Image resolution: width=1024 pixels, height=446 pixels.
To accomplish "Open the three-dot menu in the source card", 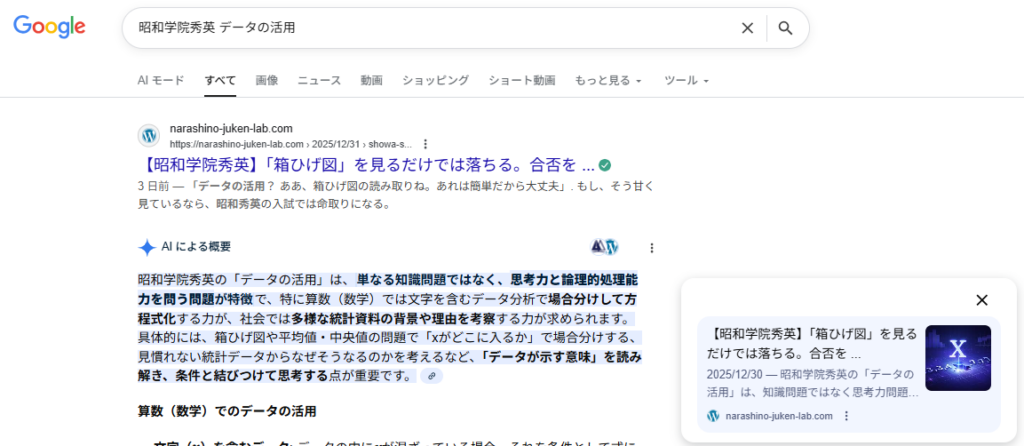I will click(846, 416).
